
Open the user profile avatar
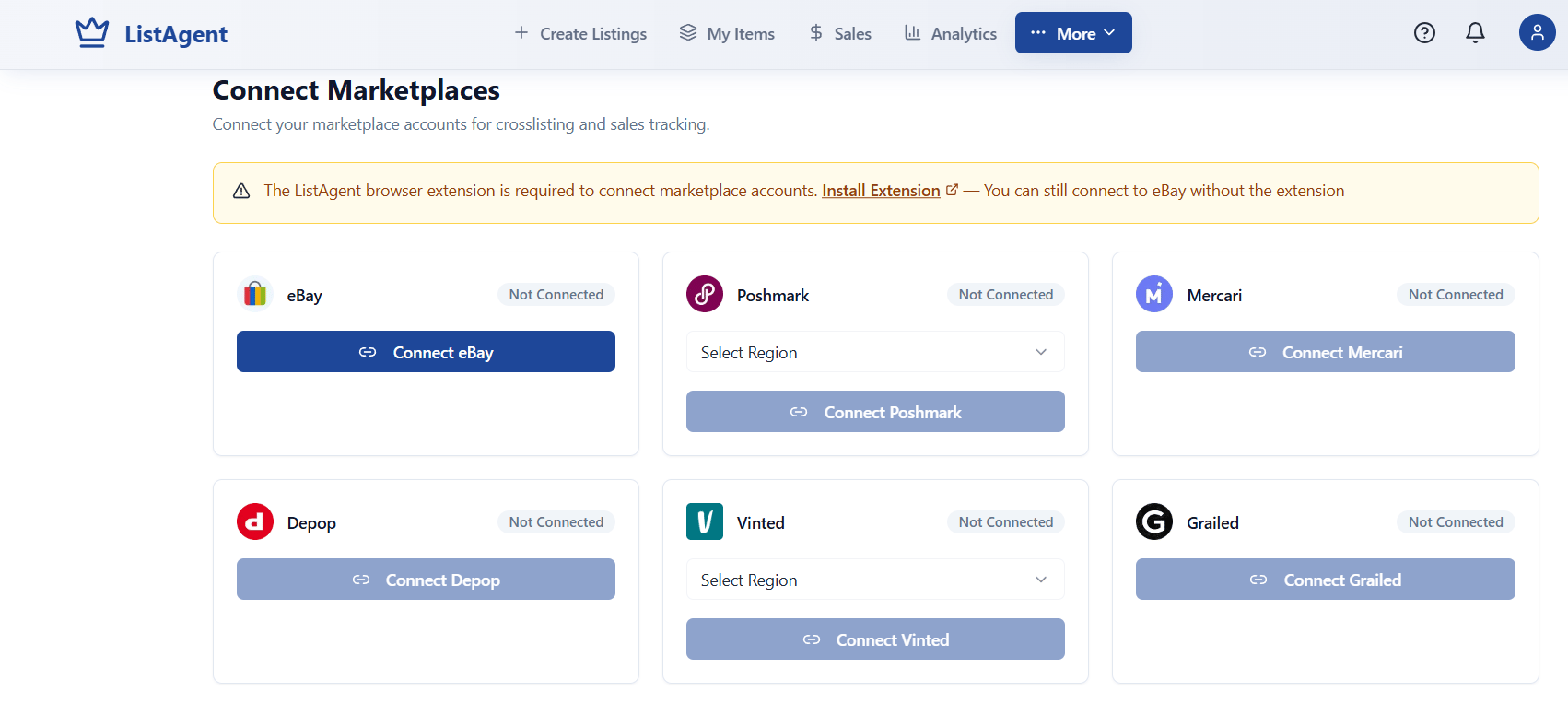point(1537,32)
